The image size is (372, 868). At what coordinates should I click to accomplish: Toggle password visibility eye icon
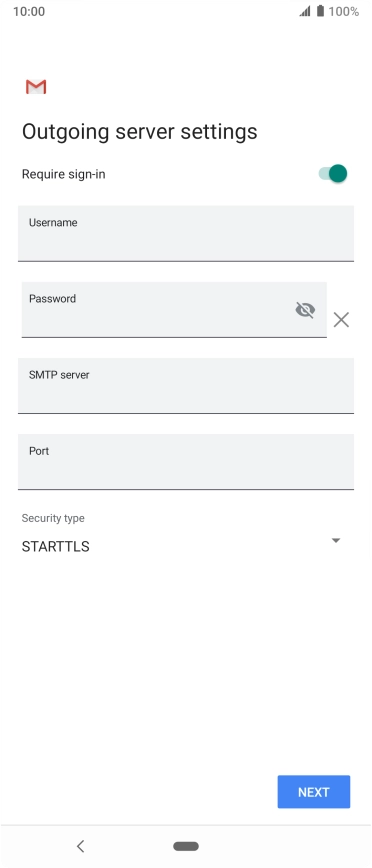[x=305, y=310]
